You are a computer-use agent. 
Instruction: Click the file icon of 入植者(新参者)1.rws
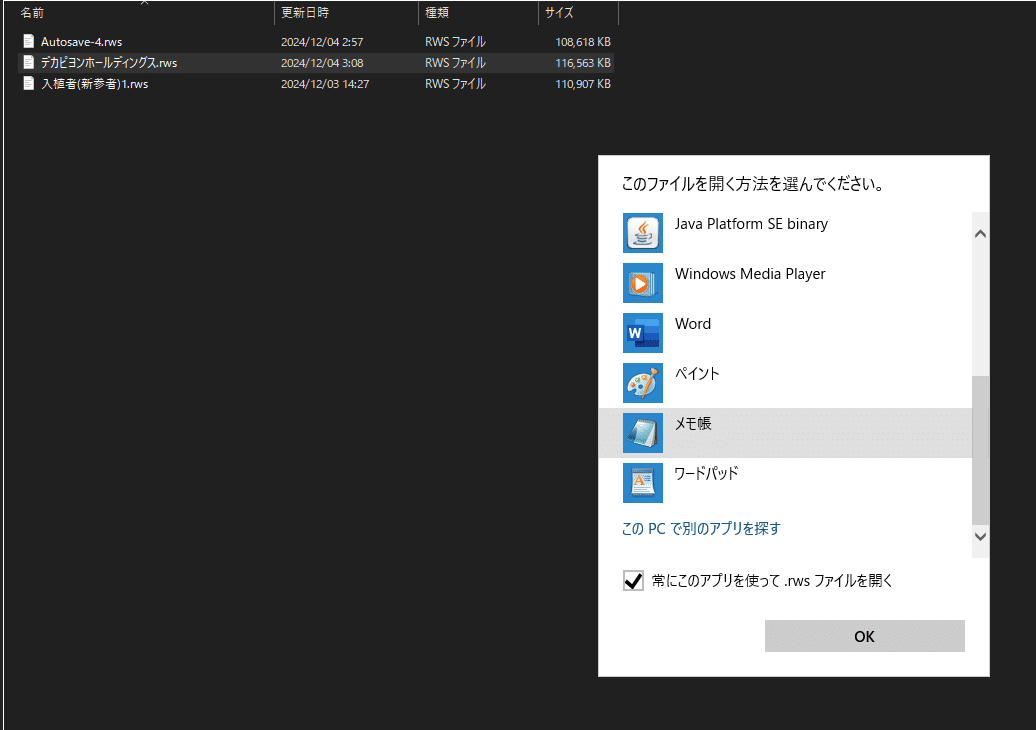pyautogui.click(x=28, y=83)
